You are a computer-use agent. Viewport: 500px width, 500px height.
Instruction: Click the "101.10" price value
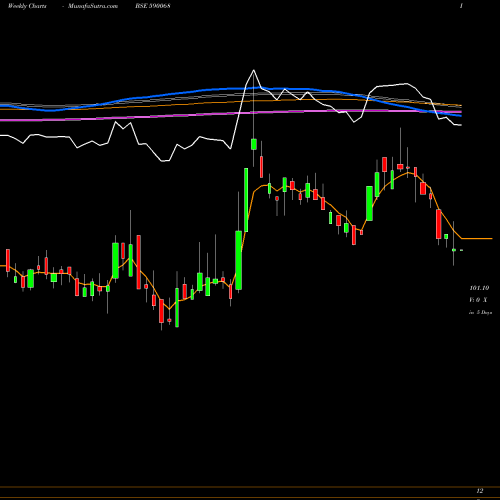[x=479, y=288]
